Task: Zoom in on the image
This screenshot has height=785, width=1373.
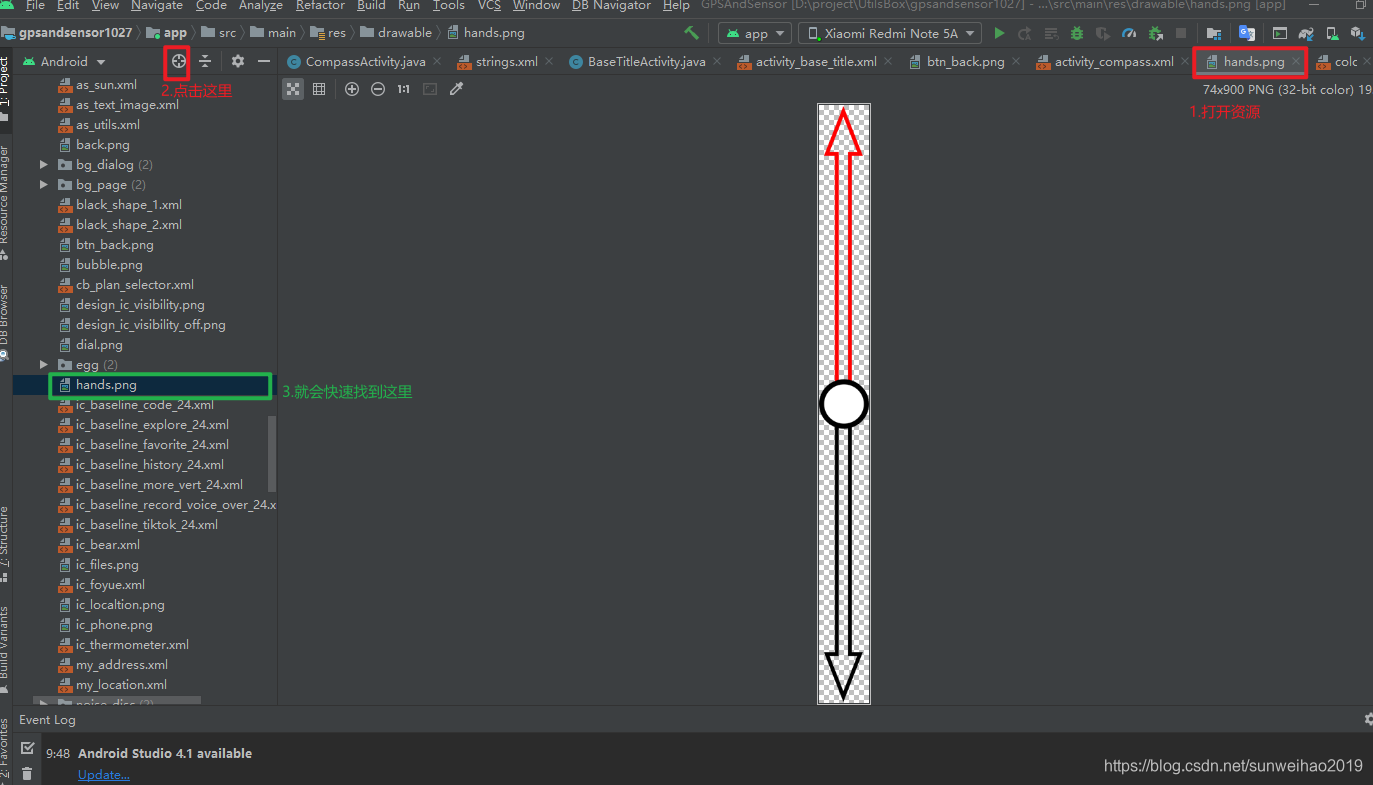Action: tap(352, 89)
